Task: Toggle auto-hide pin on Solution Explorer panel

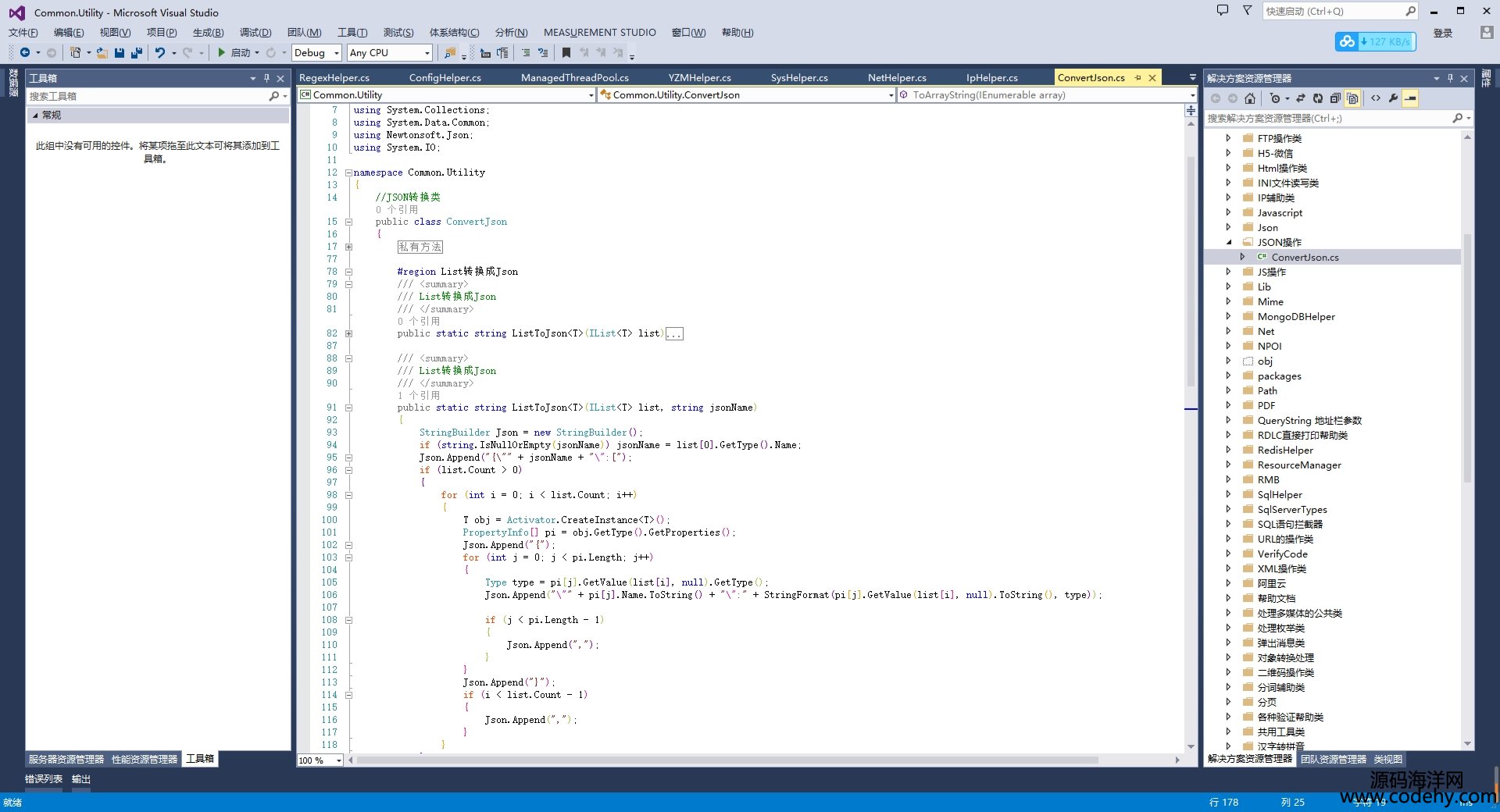Action: pos(1450,78)
